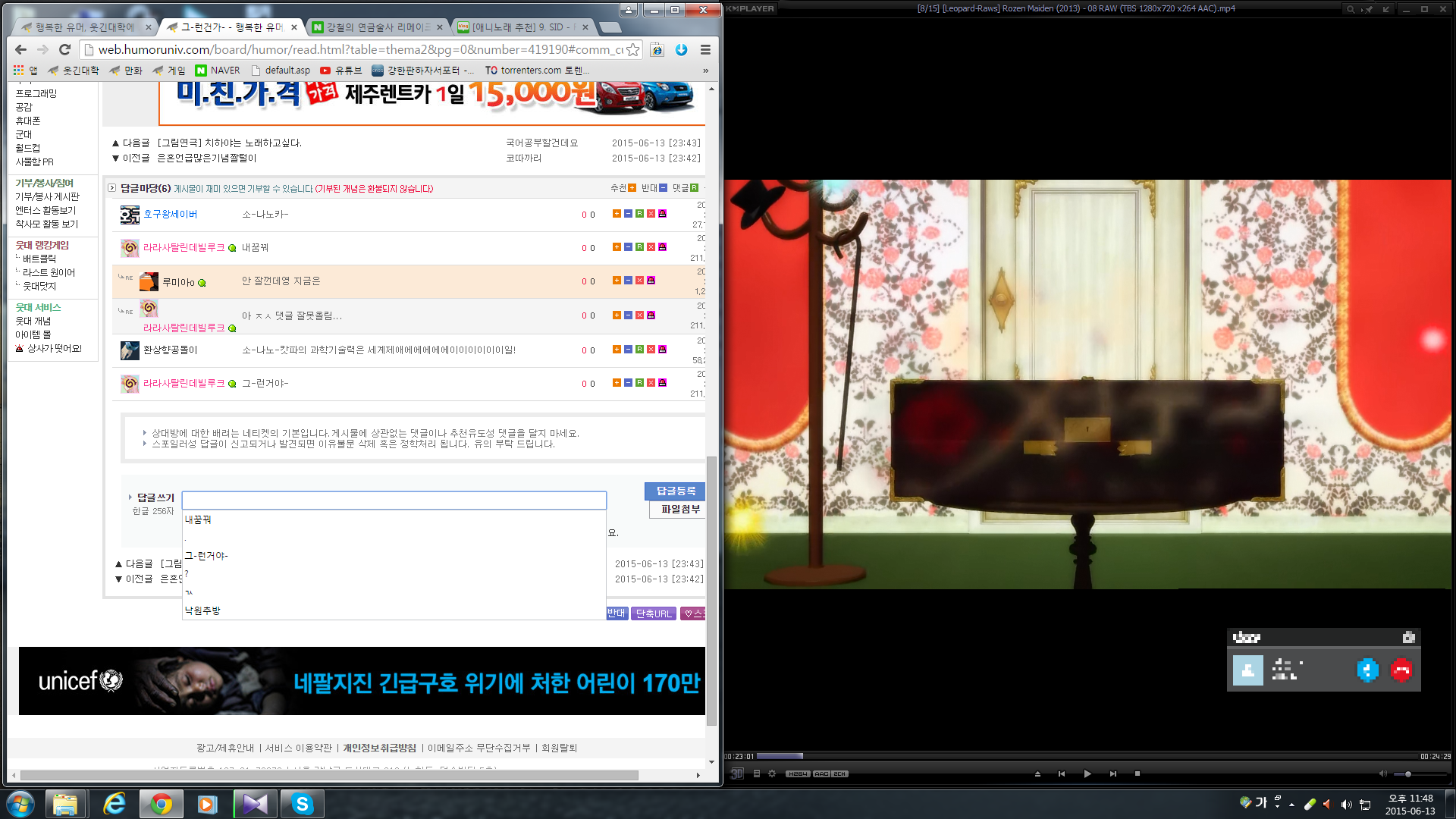The image size is (1456, 819).
Task: Click the unicef banner ad
Action: (362, 681)
